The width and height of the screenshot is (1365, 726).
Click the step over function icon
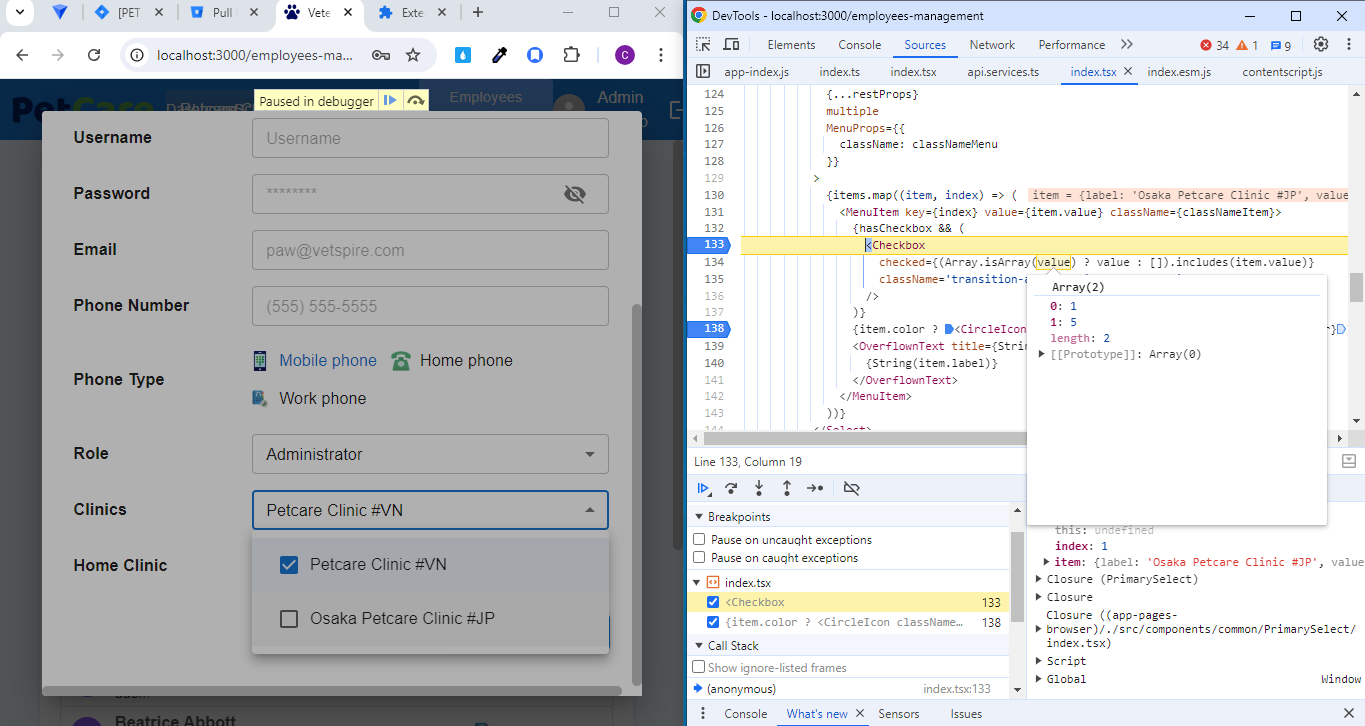[x=731, y=489]
